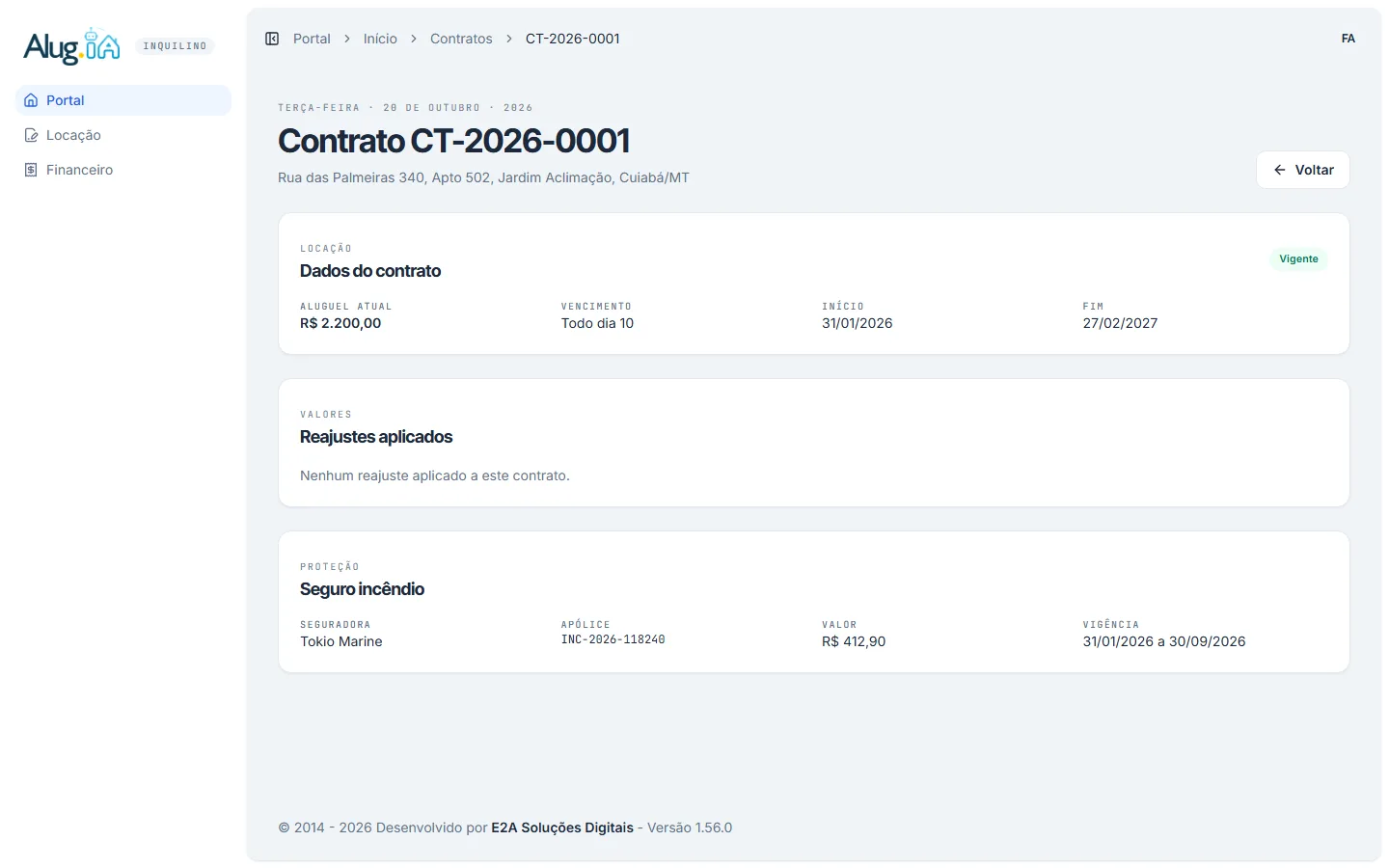Click the Dados do contrato heading

(x=370, y=271)
